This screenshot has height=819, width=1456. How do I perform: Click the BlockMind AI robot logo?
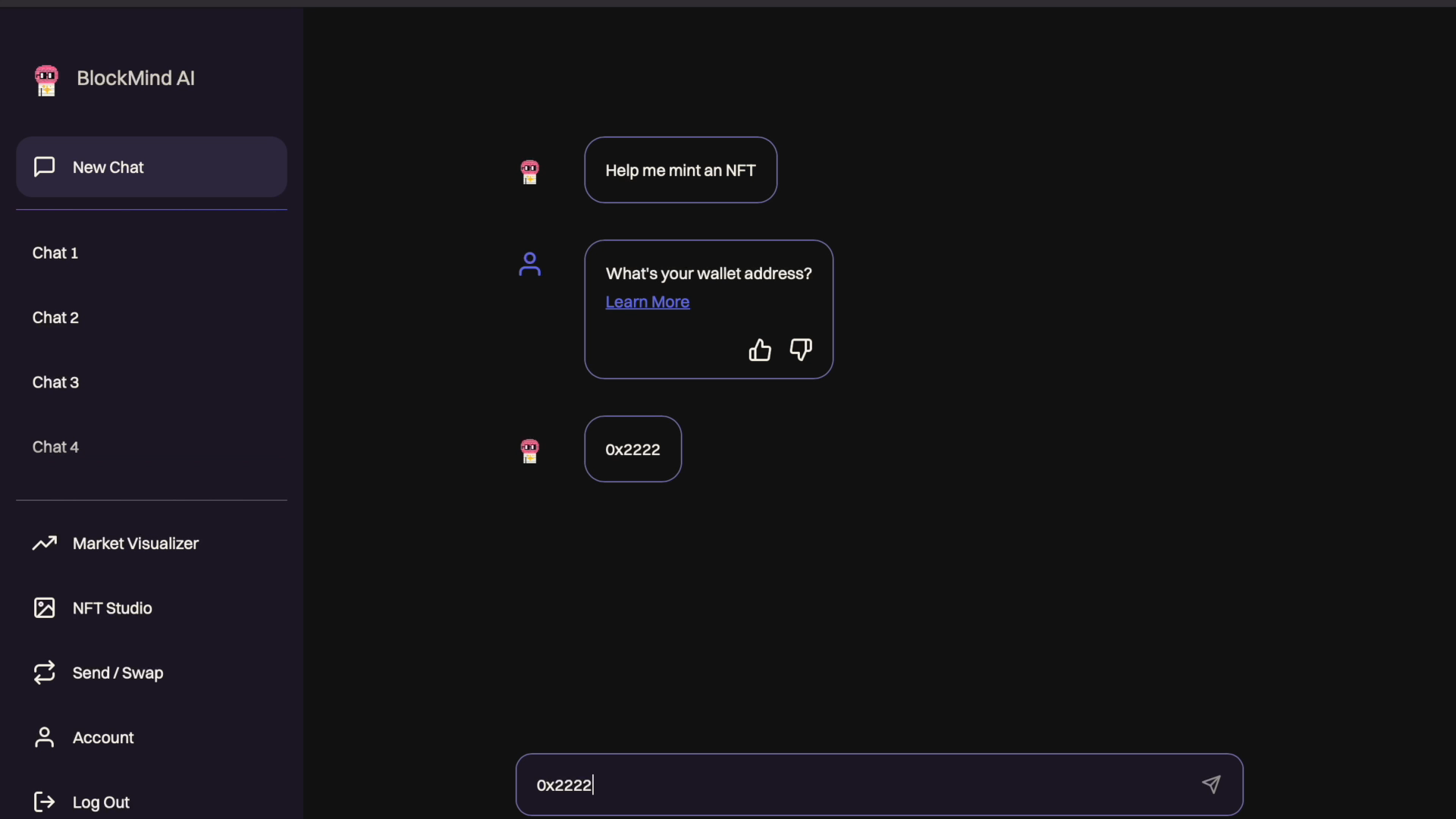46,80
